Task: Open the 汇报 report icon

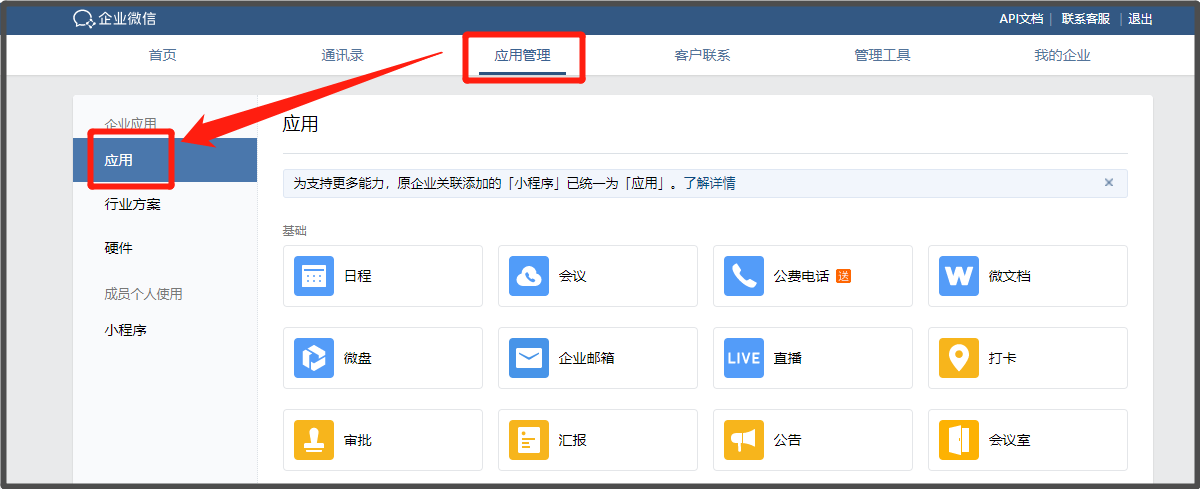Action: 529,440
